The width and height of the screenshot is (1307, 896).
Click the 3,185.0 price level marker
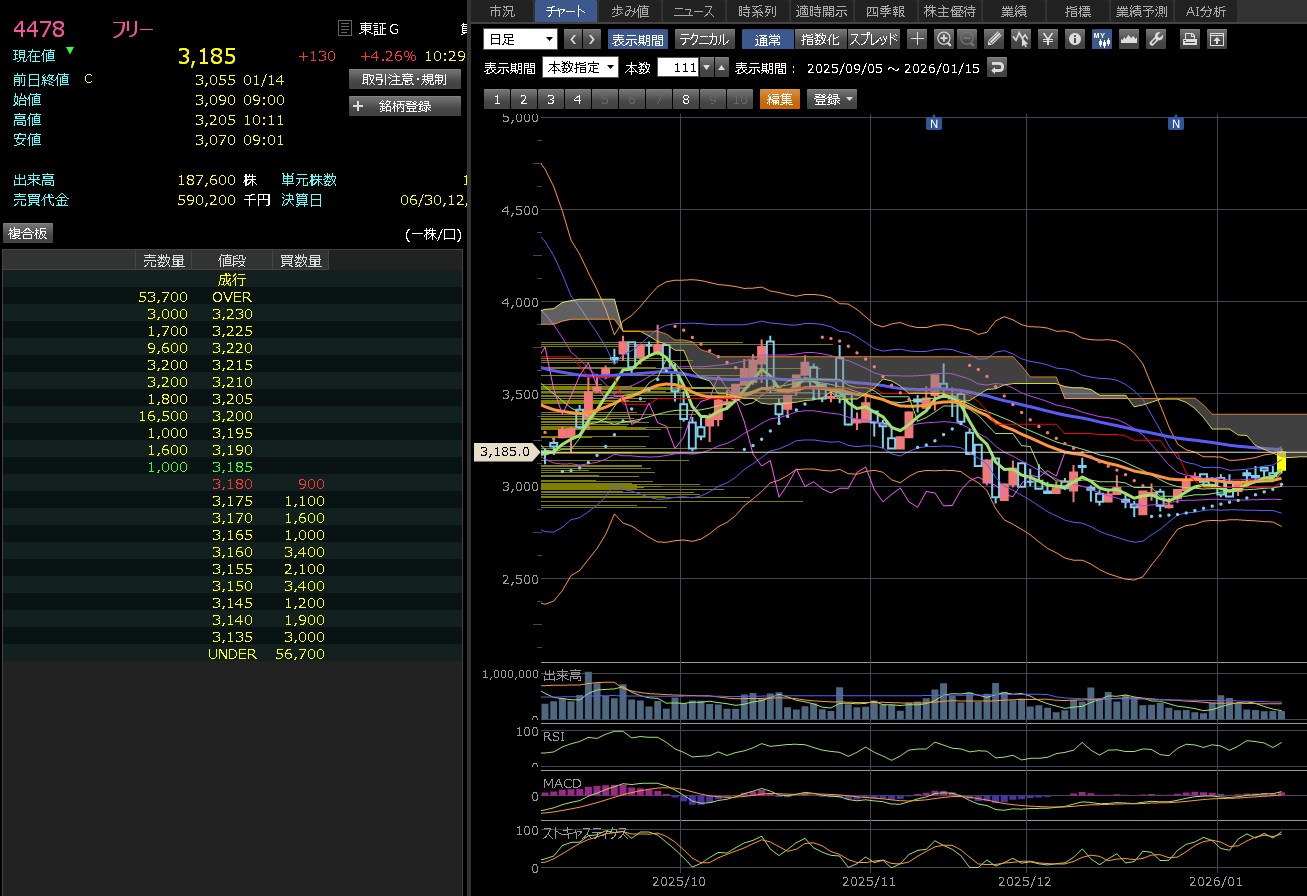pyautogui.click(x=504, y=452)
